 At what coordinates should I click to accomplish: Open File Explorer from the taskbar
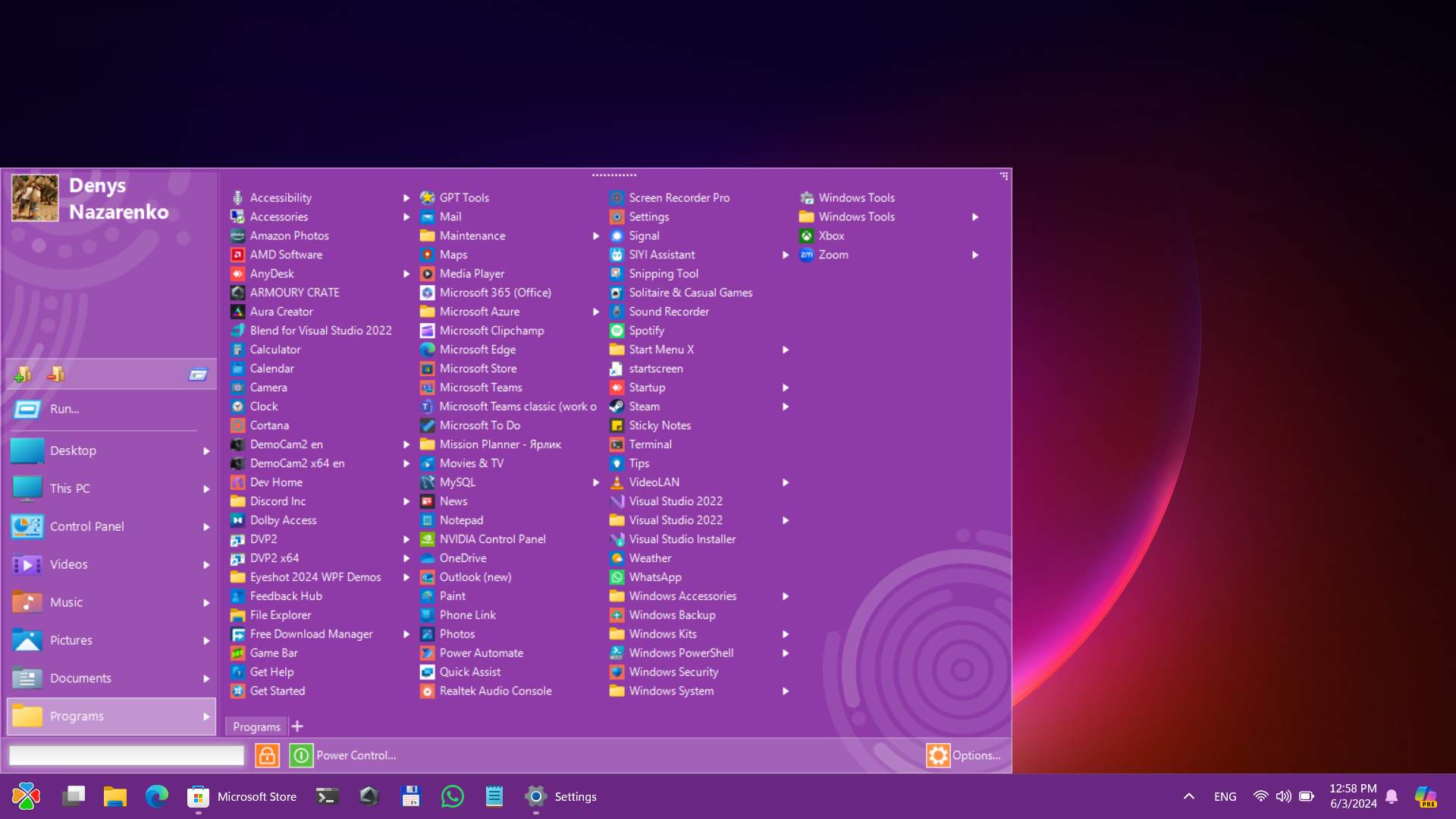pyautogui.click(x=115, y=796)
